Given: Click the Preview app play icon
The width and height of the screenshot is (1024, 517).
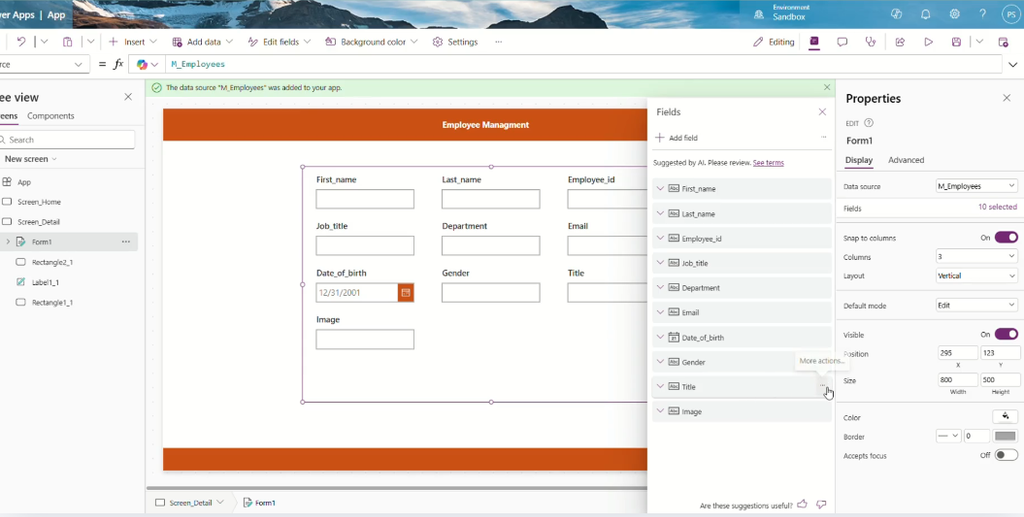Looking at the screenshot, I should click(928, 42).
